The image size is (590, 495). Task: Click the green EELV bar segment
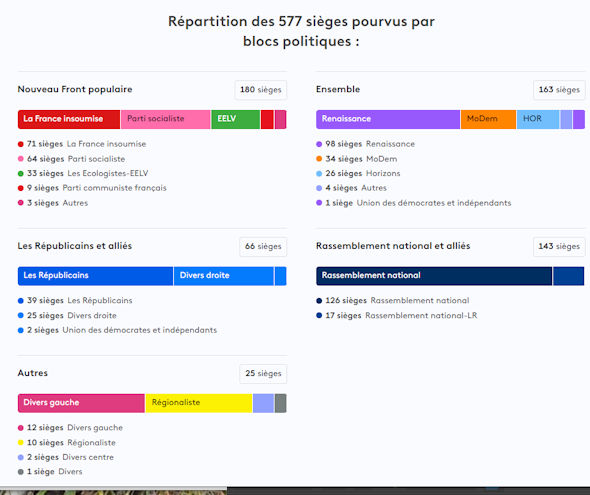pyautogui.click(x=236, y=119)
